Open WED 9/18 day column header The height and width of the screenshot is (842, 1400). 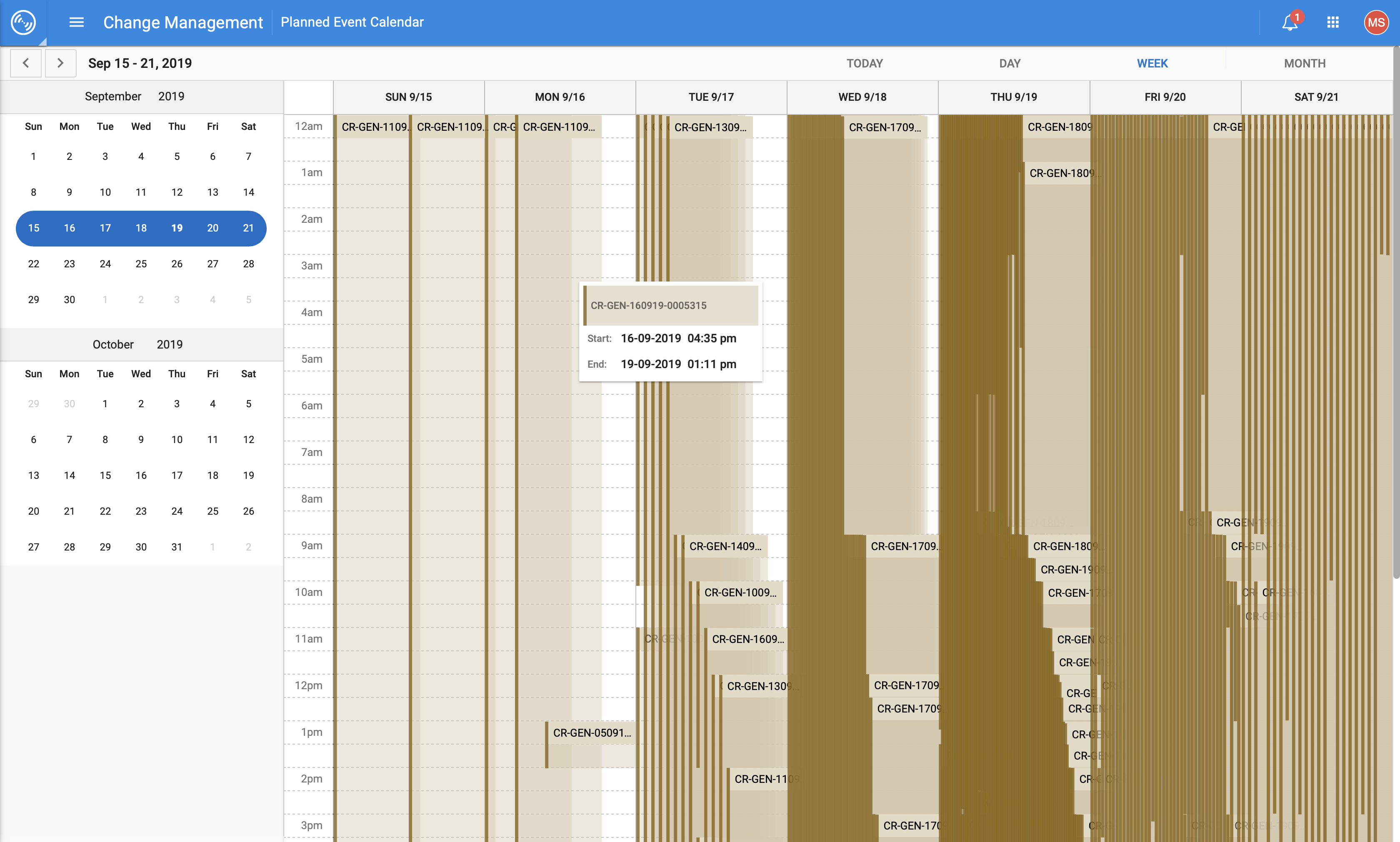[862, 97]
